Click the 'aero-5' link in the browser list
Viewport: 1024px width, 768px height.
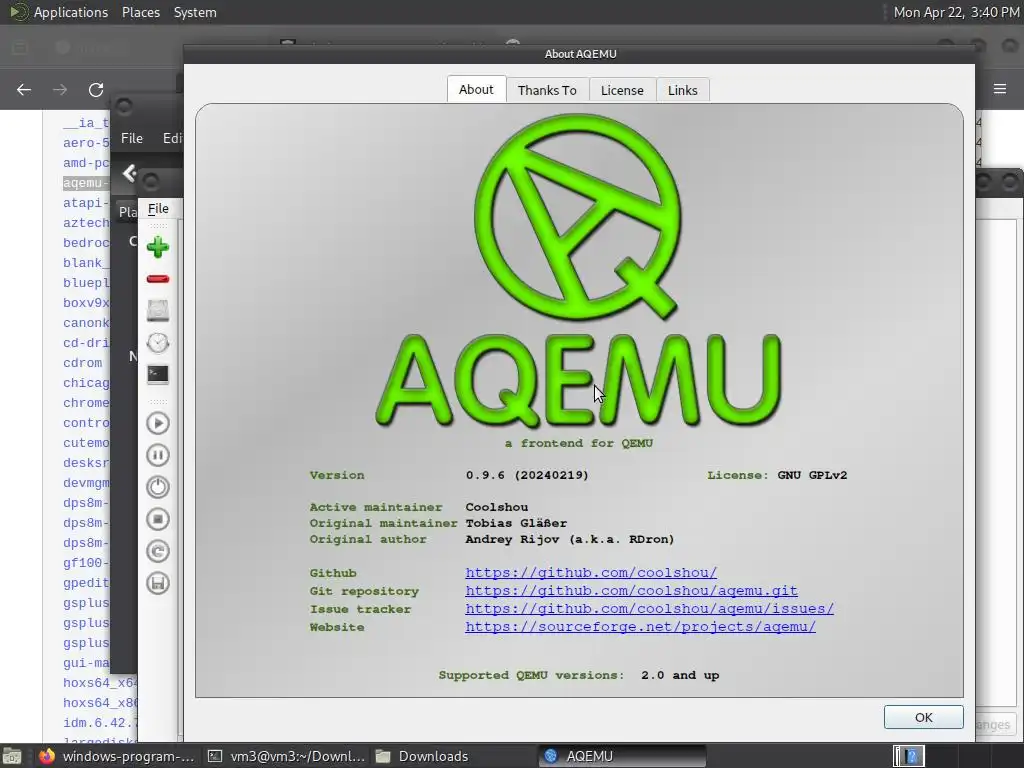pyautogui.click(x=86, y=143)
